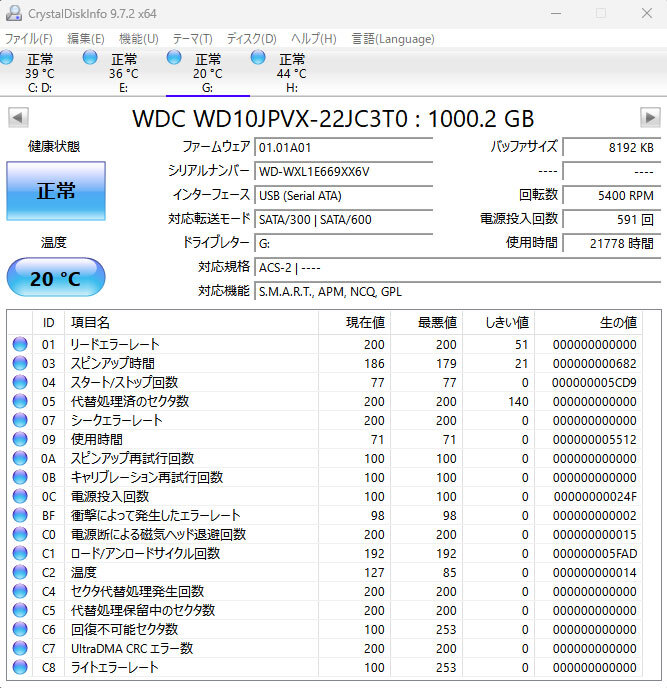Viewport: 667px width, 688px height.
Task: Click status orb for ID 04 スタート/ストップ回数
Action: [20, 382]
